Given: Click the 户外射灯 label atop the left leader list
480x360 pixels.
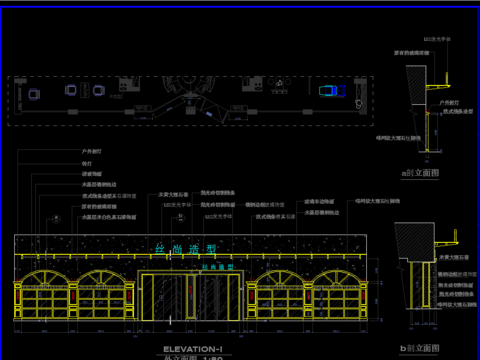Looking at the screenshot, I should 92,151.
